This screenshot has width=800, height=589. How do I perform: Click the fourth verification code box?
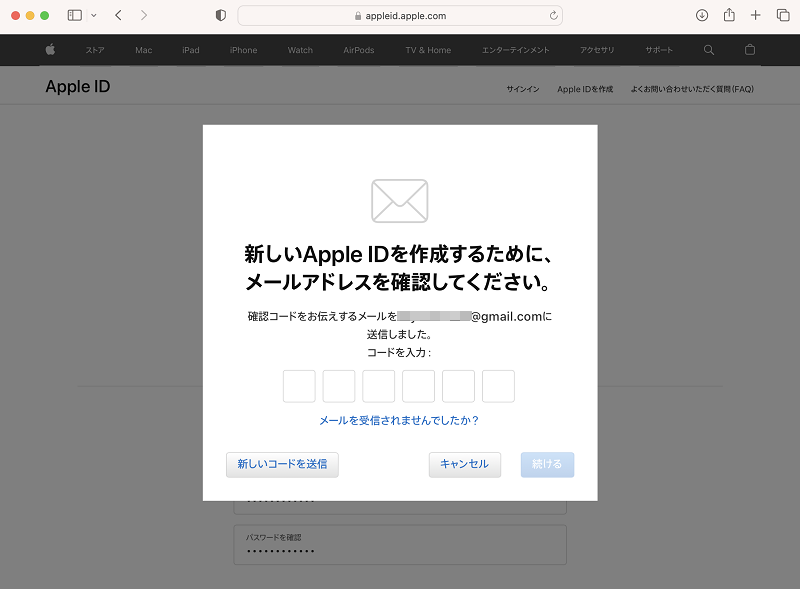(418, 386)
